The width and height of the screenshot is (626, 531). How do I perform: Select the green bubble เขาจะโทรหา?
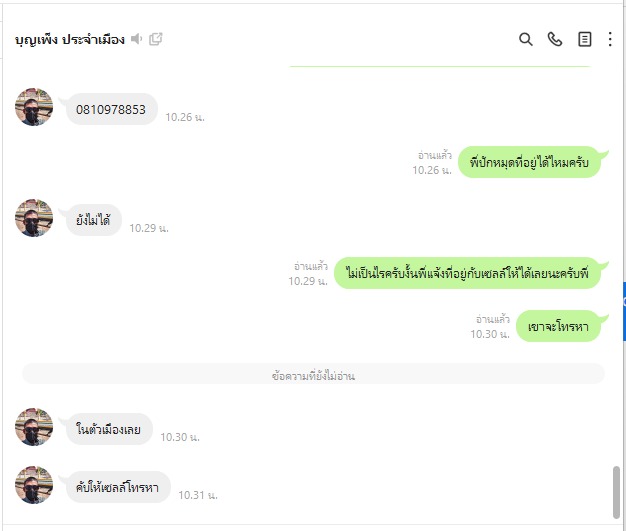pyautogui.click(x=558, y=326)
